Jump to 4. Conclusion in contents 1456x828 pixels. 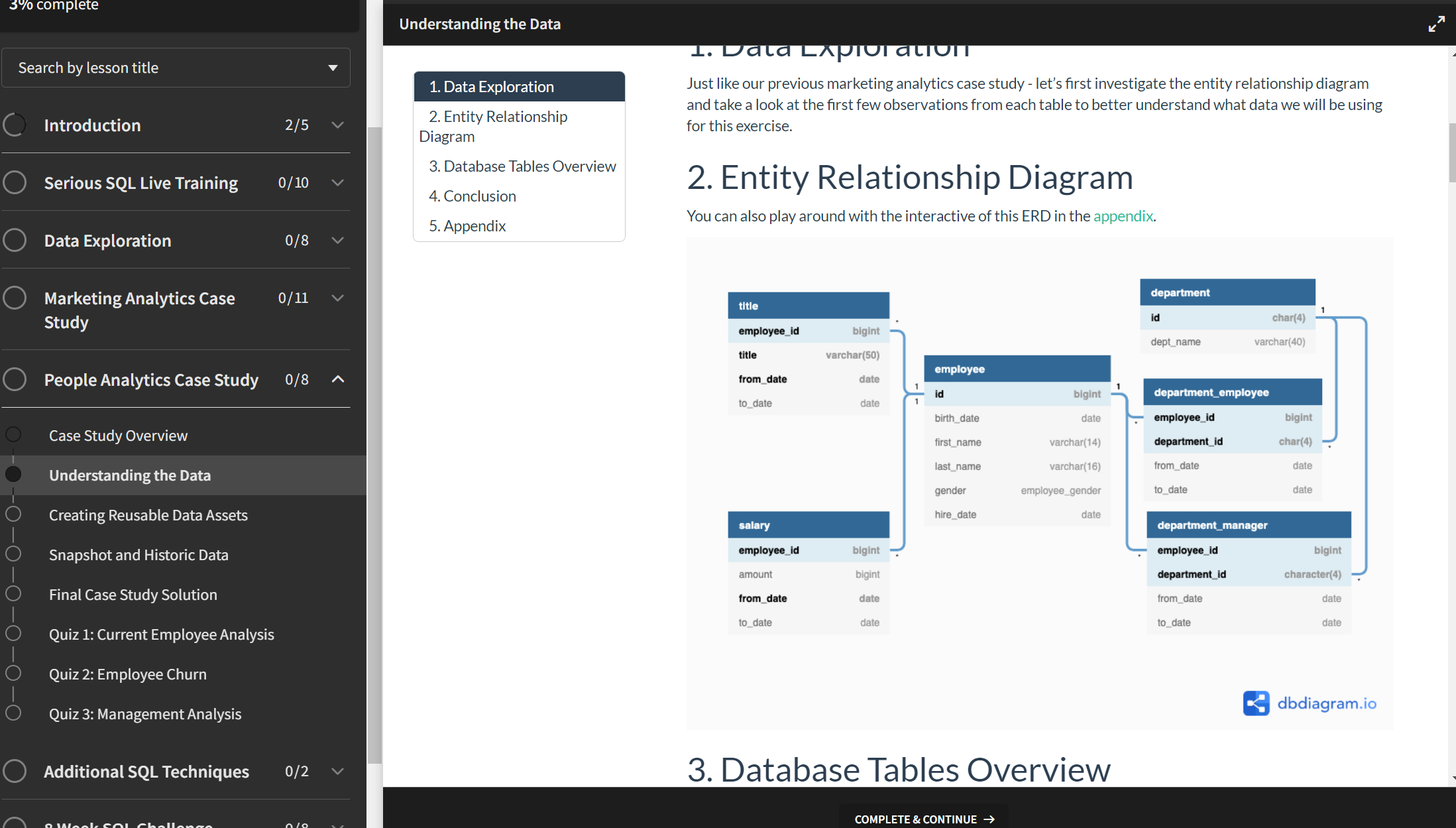[519, 196]
